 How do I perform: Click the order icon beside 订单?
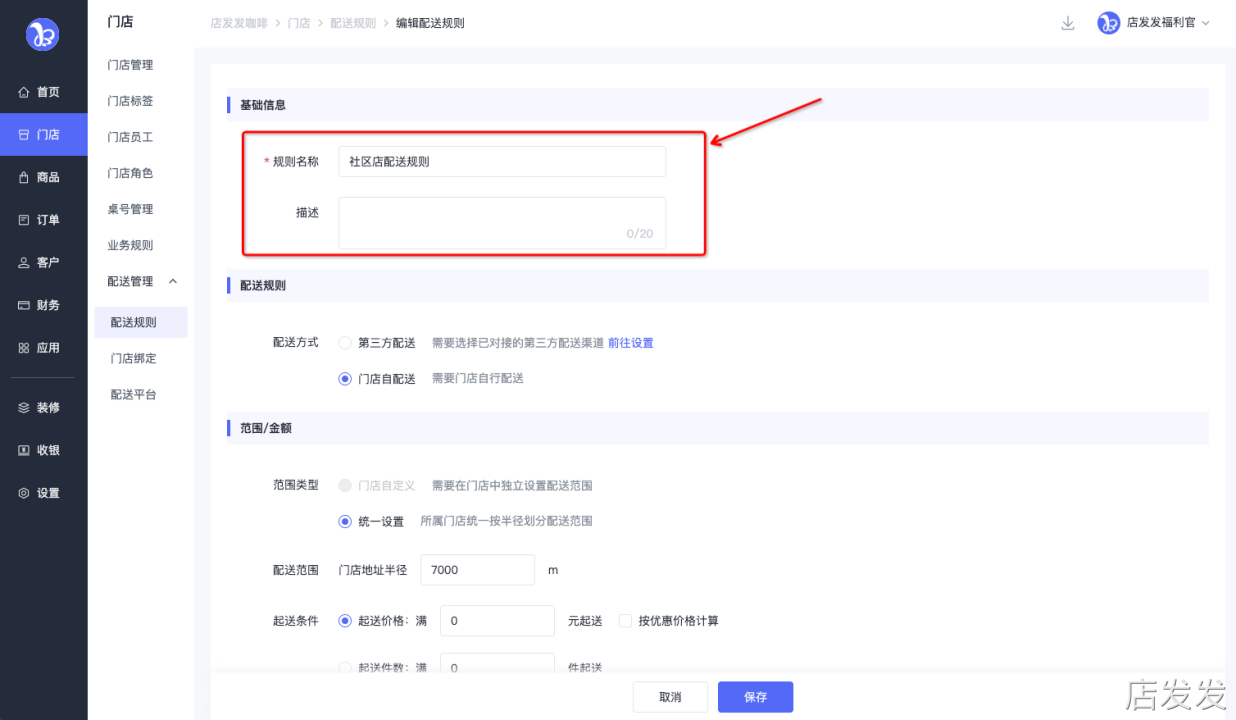[24, 220]
